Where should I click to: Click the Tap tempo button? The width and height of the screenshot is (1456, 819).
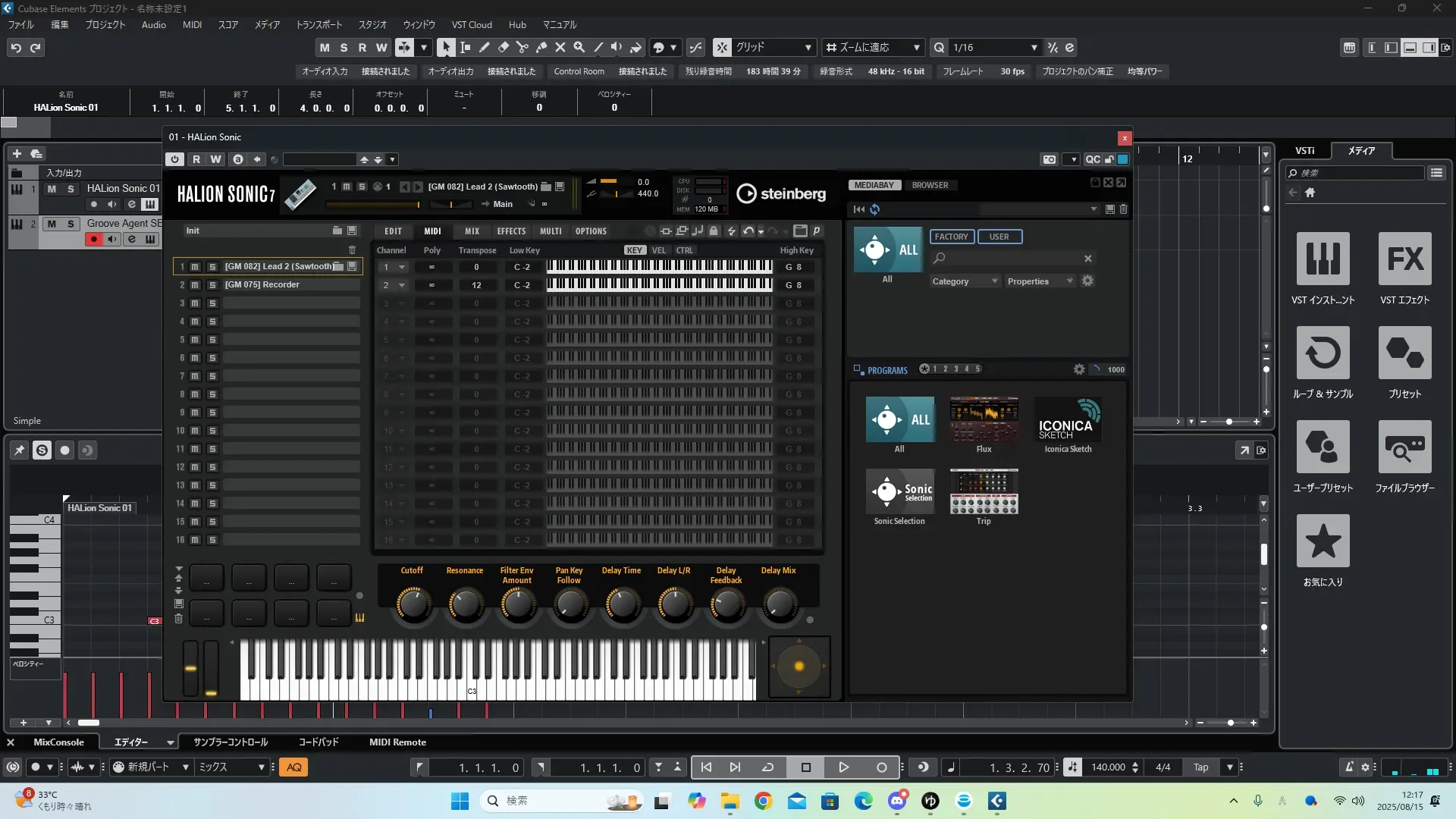1200,767
